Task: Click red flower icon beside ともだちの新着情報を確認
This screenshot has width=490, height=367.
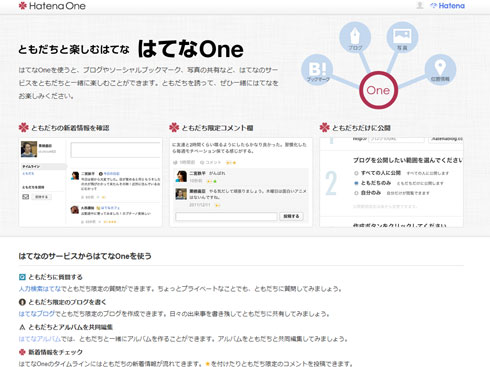Action: [x=24, y=128]
